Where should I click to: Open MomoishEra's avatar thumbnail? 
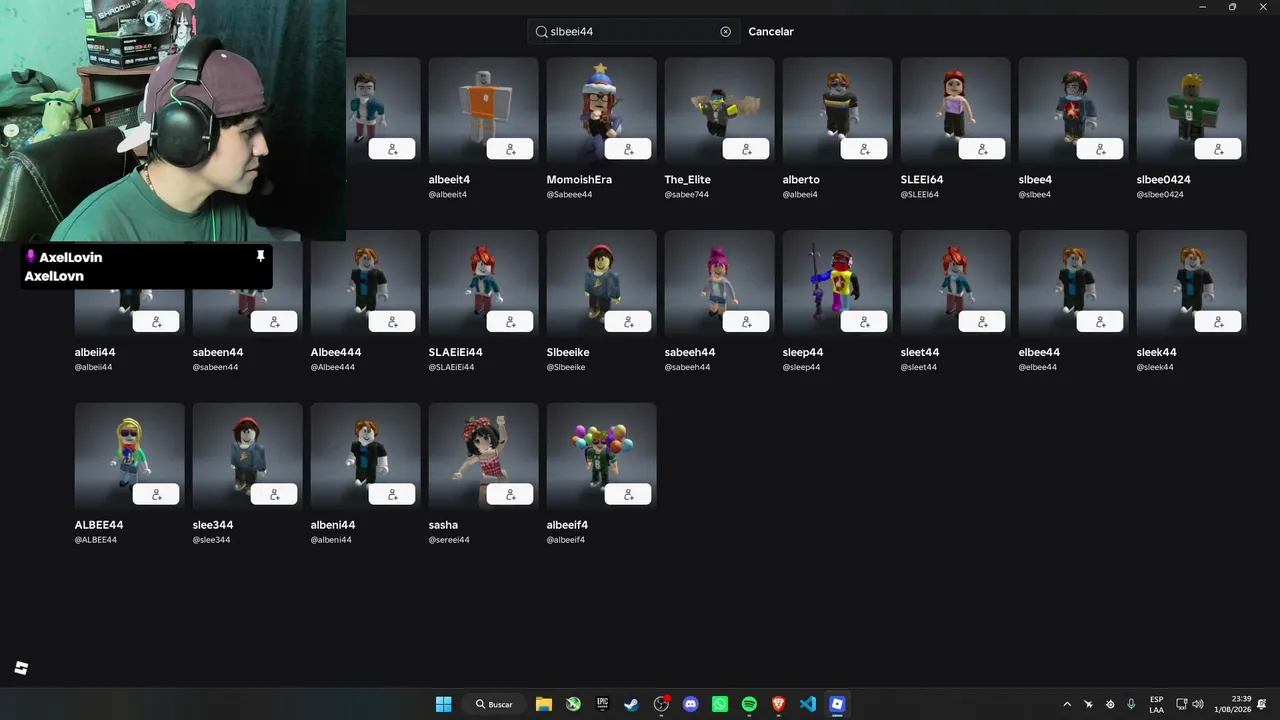tap(601, 111)
